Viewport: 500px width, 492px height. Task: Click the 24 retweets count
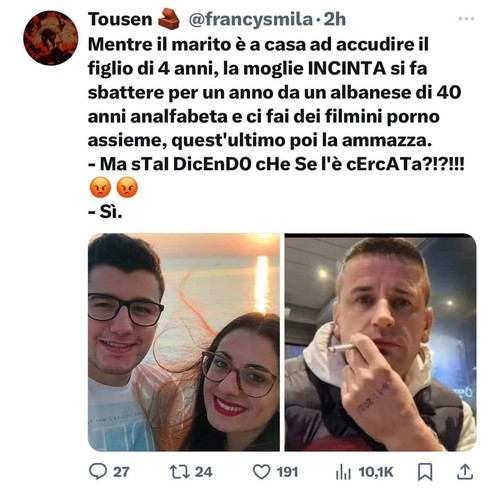pos(203,472)
